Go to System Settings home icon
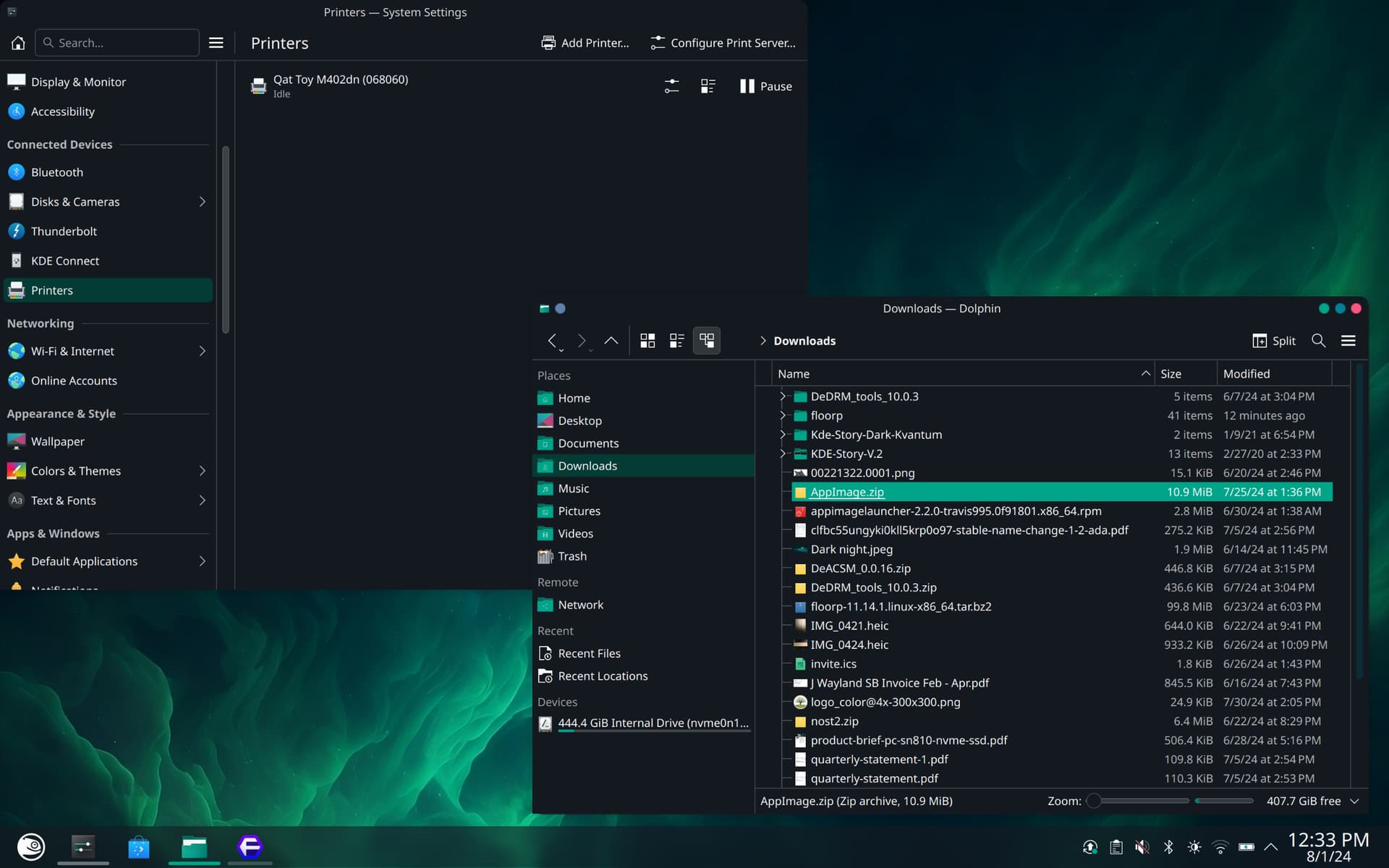The height and width of the screenshot is (868, 1389). tap(18, 43)
